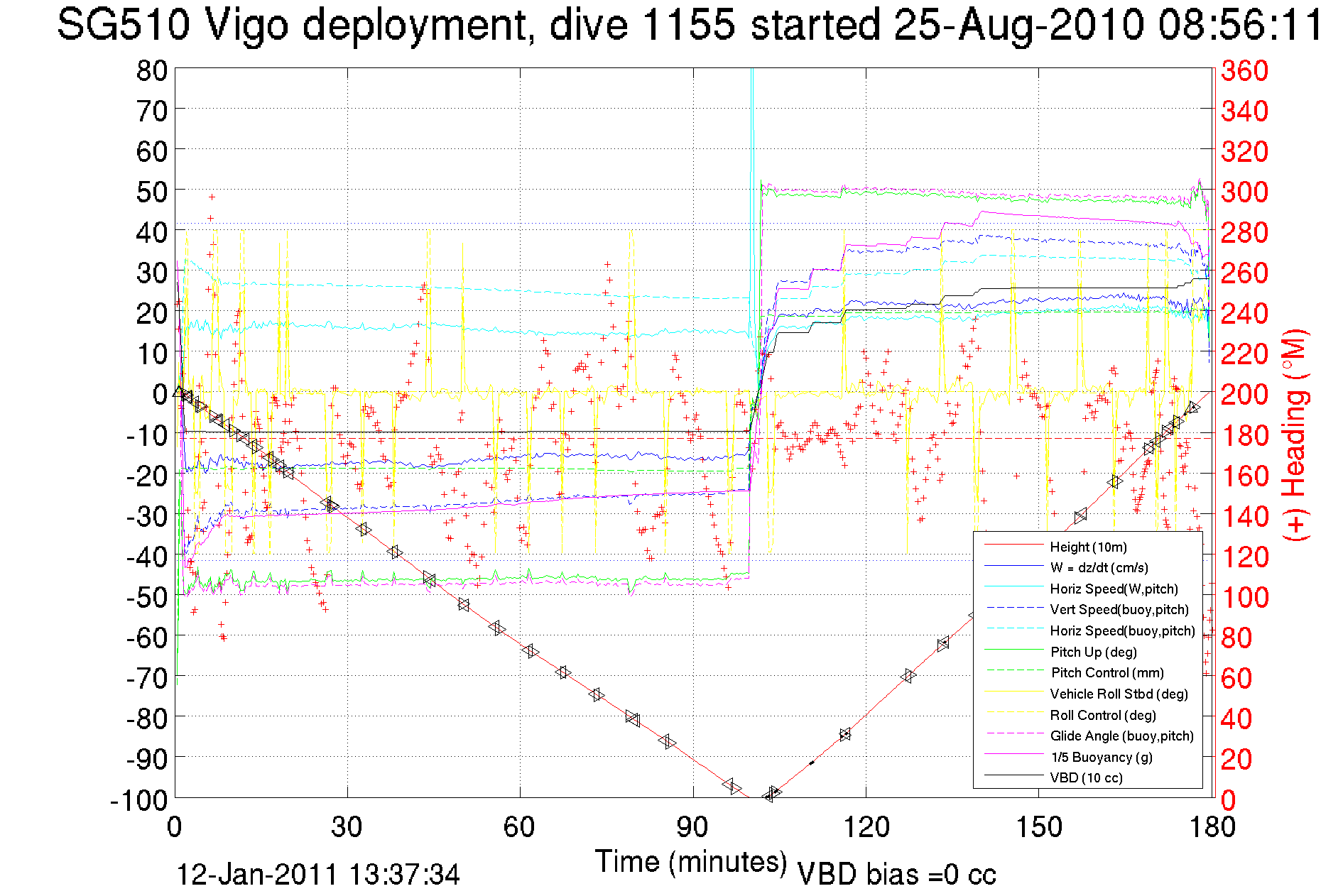Click the 1/5 Buoyancy (g) legend entry
Viewport: 1343px width, 896px height.
(1102, 757)
